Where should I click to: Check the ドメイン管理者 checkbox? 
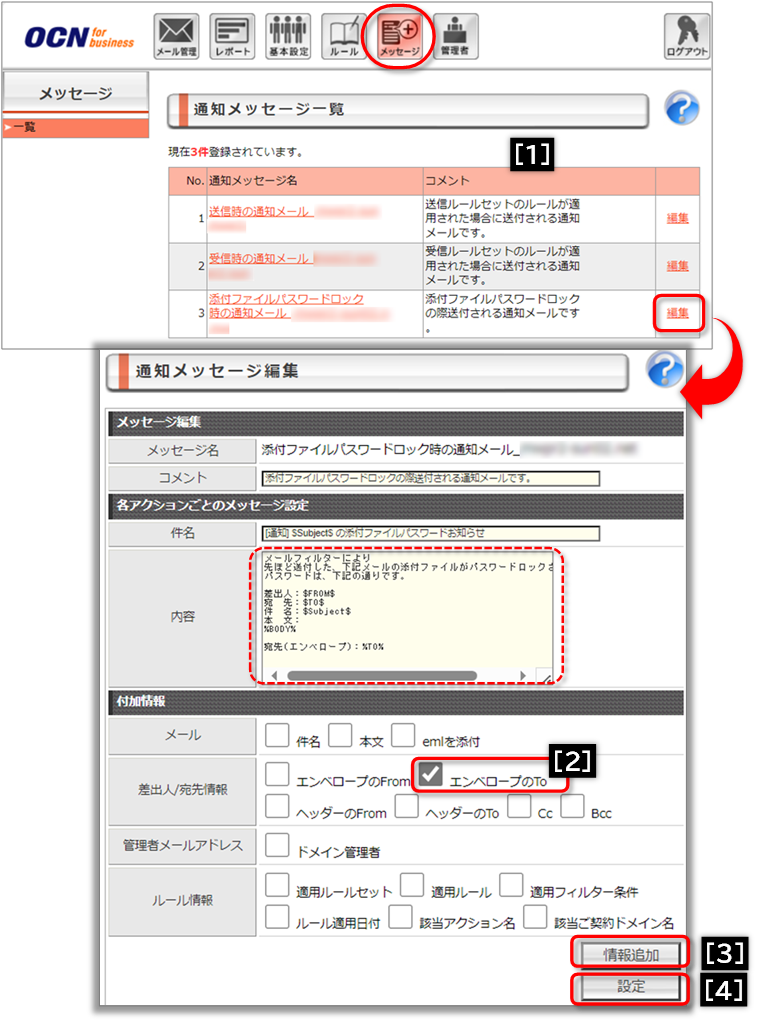[x=279, y=846]
